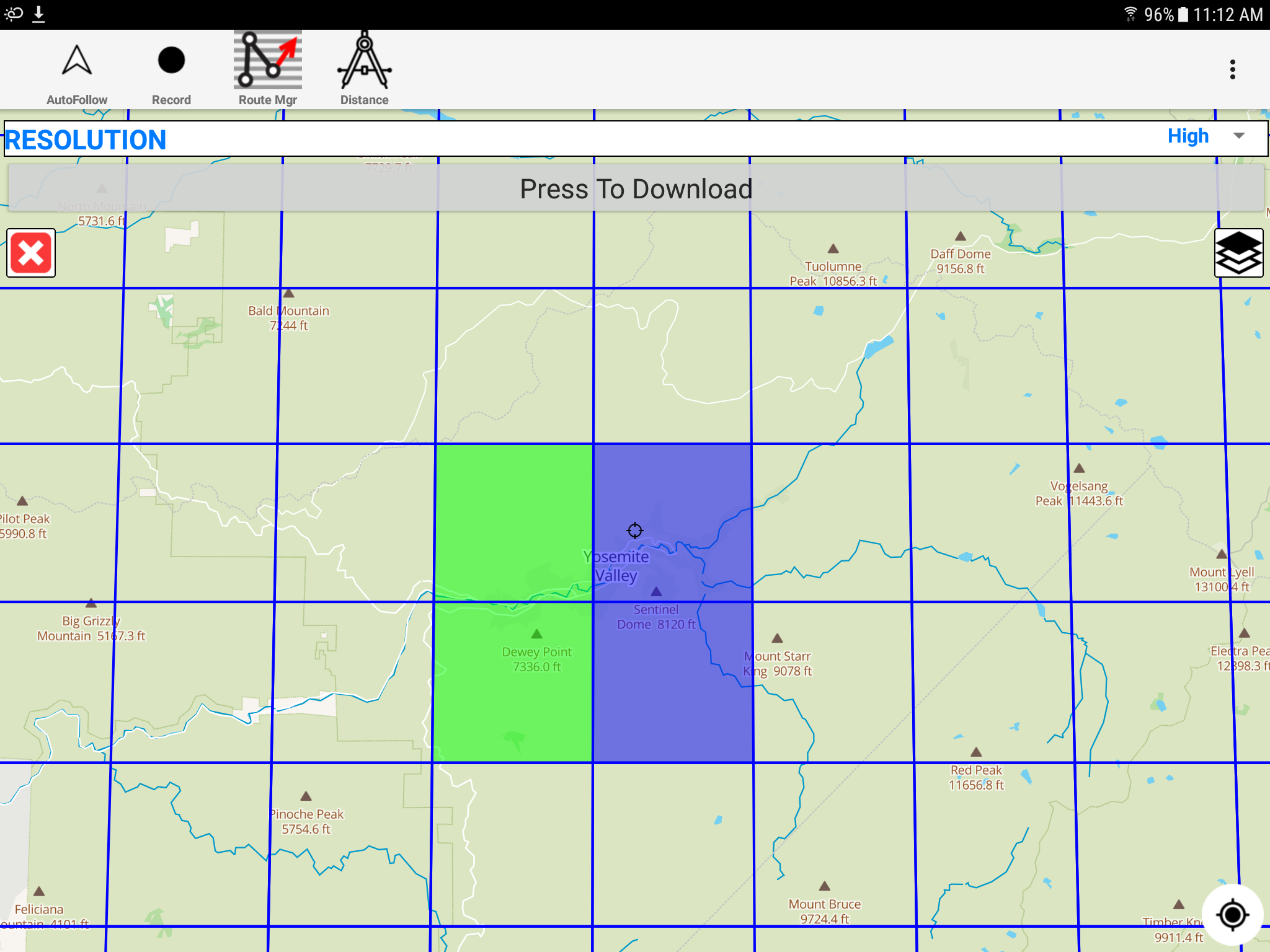Open the download notification icon
Viewport: 1270px width, 952px height.
pyautogui.click(x=38, y=14)
